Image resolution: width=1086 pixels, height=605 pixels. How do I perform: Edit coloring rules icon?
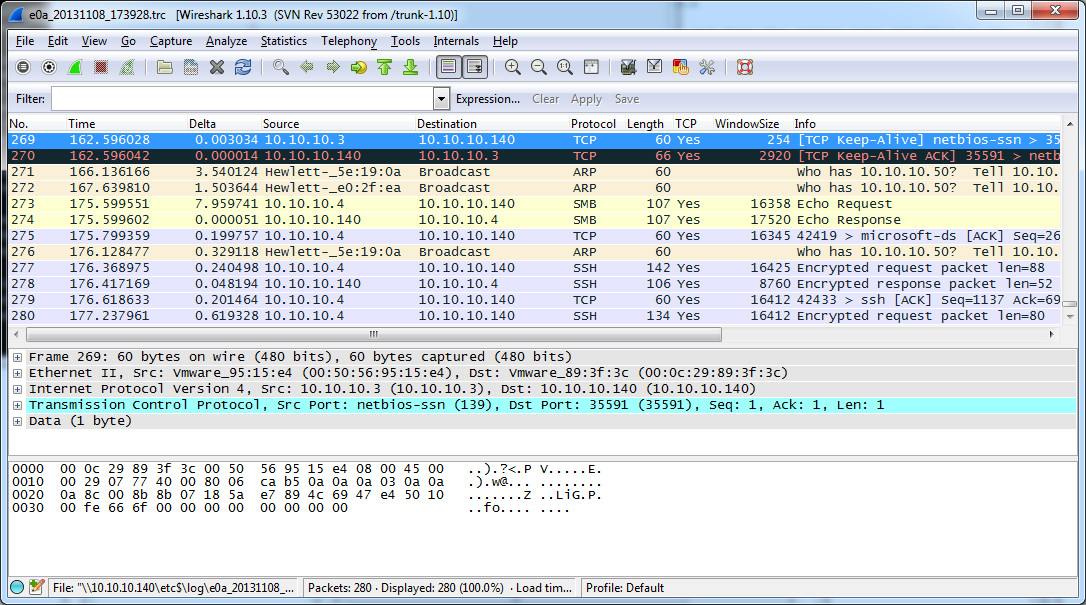tap(681, 67)
